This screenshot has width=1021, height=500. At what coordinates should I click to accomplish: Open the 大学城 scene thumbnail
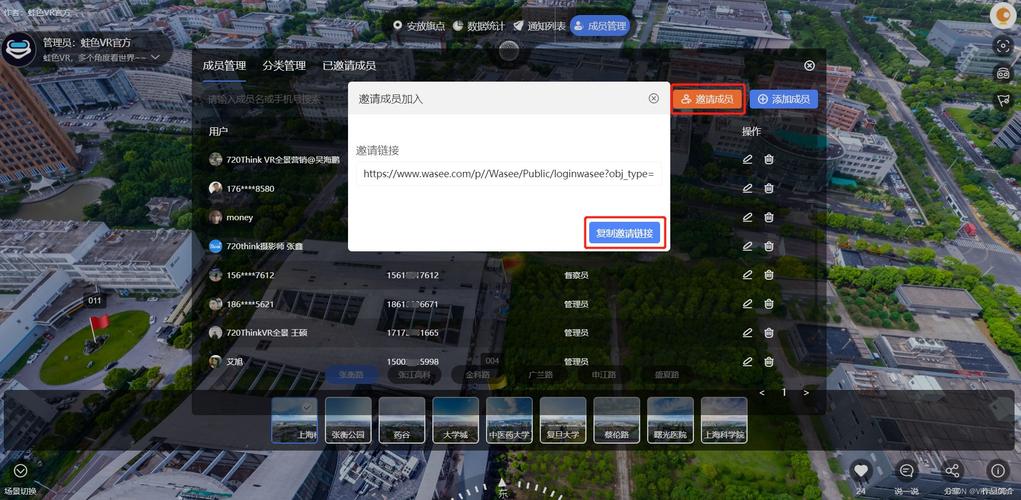coord(456,421)
